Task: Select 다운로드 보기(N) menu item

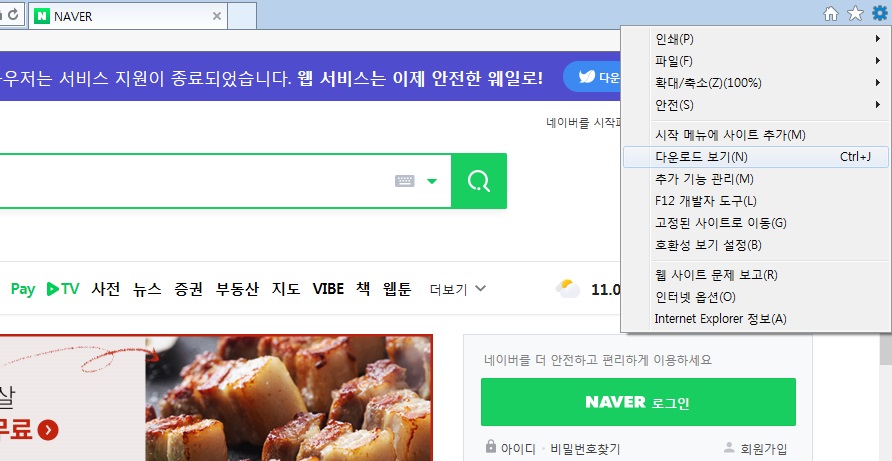Action: click(x=757, y=157)
